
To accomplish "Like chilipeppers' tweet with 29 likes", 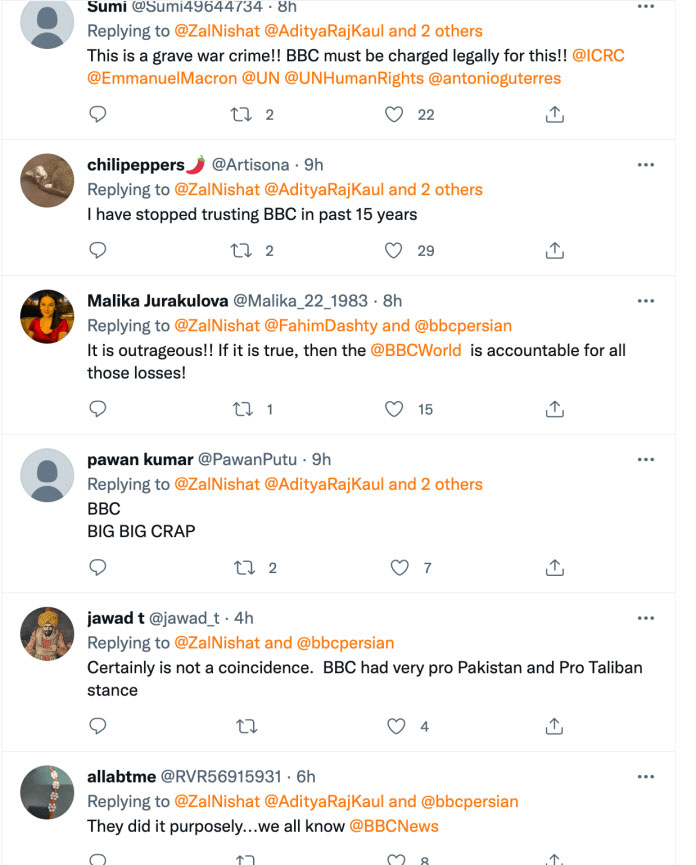I will 395,250.
